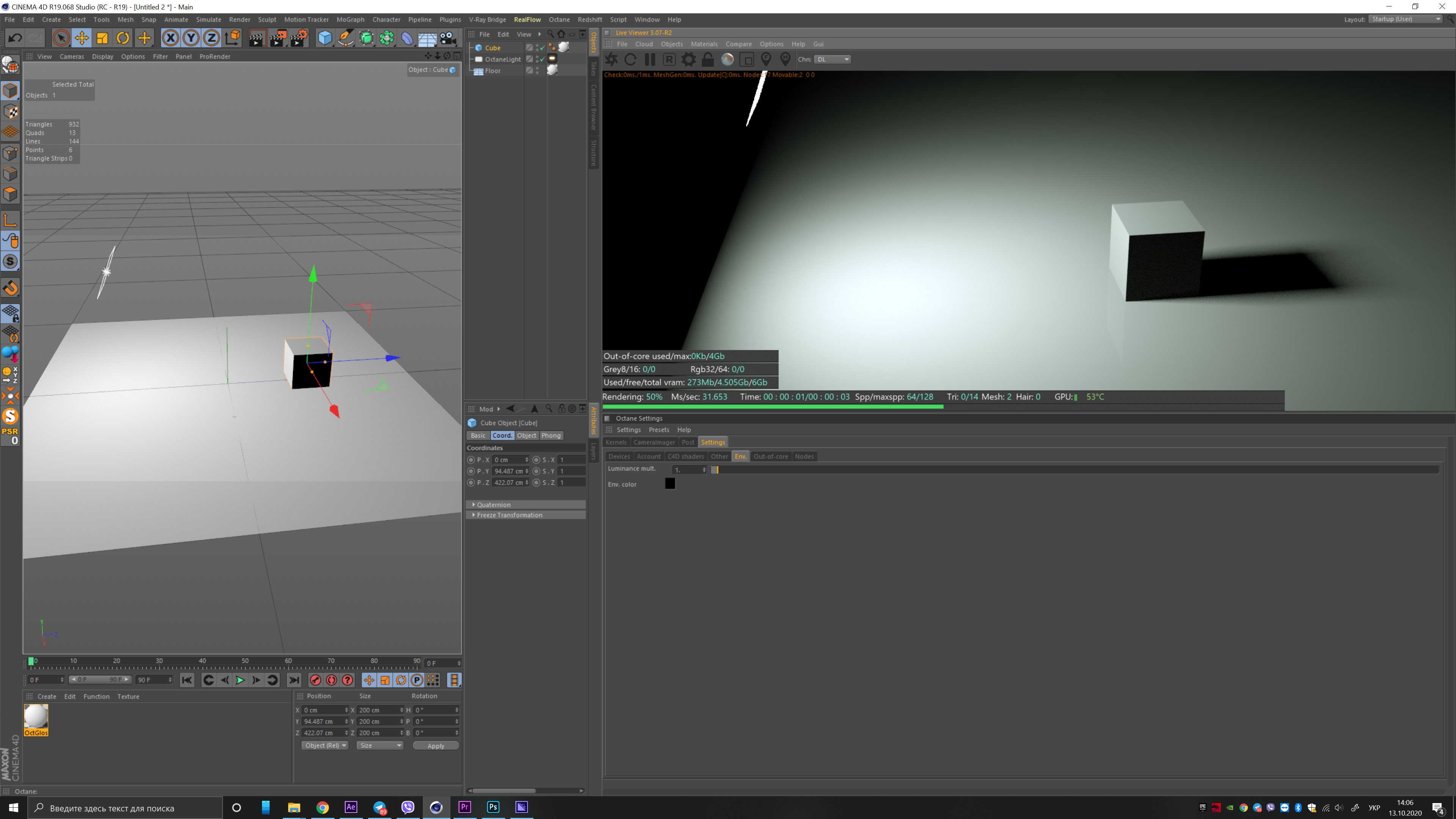Activate the Move tool in top toolbar

click(82, 38)
